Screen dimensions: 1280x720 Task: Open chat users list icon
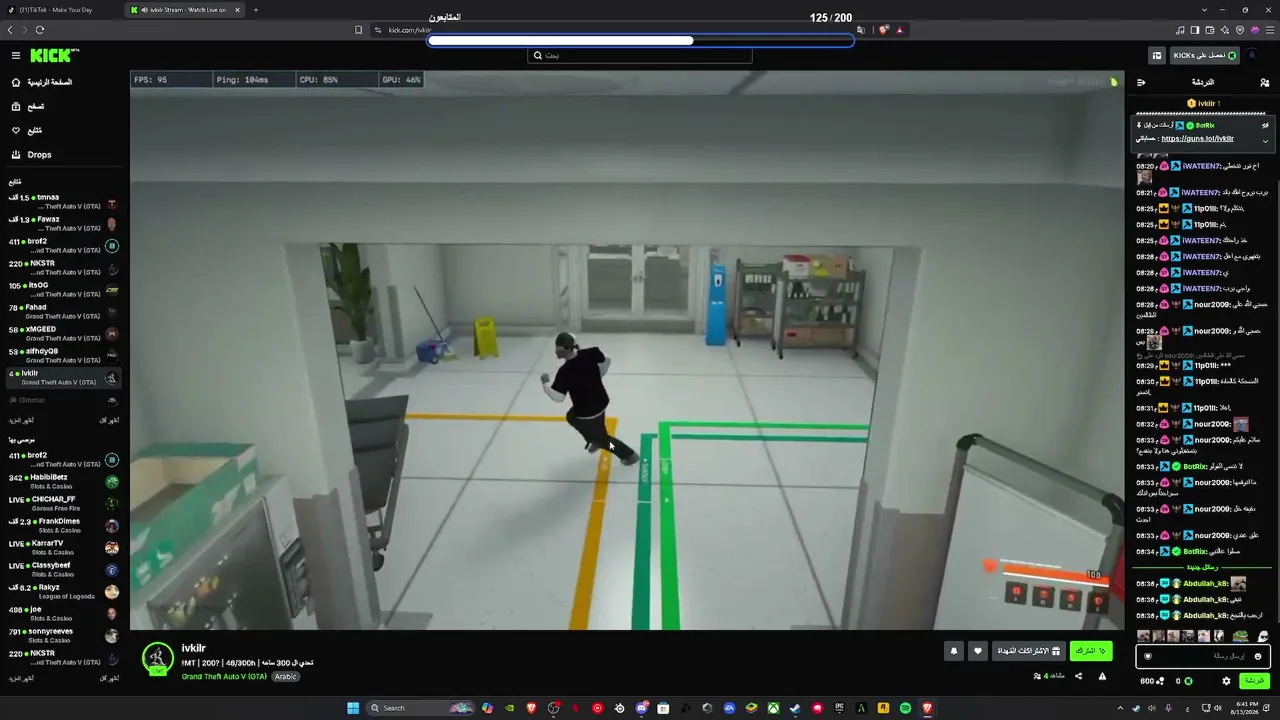1265,82
